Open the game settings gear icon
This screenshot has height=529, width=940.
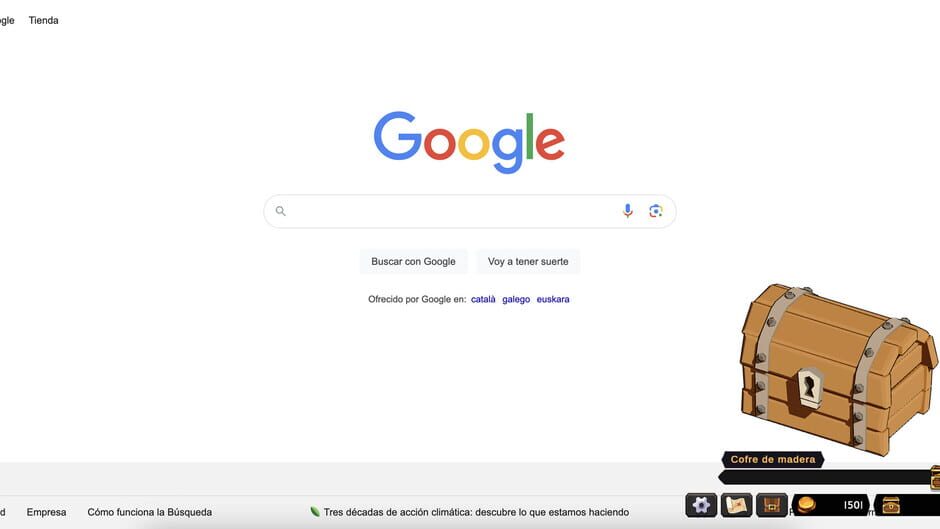[x=701, y=505]
